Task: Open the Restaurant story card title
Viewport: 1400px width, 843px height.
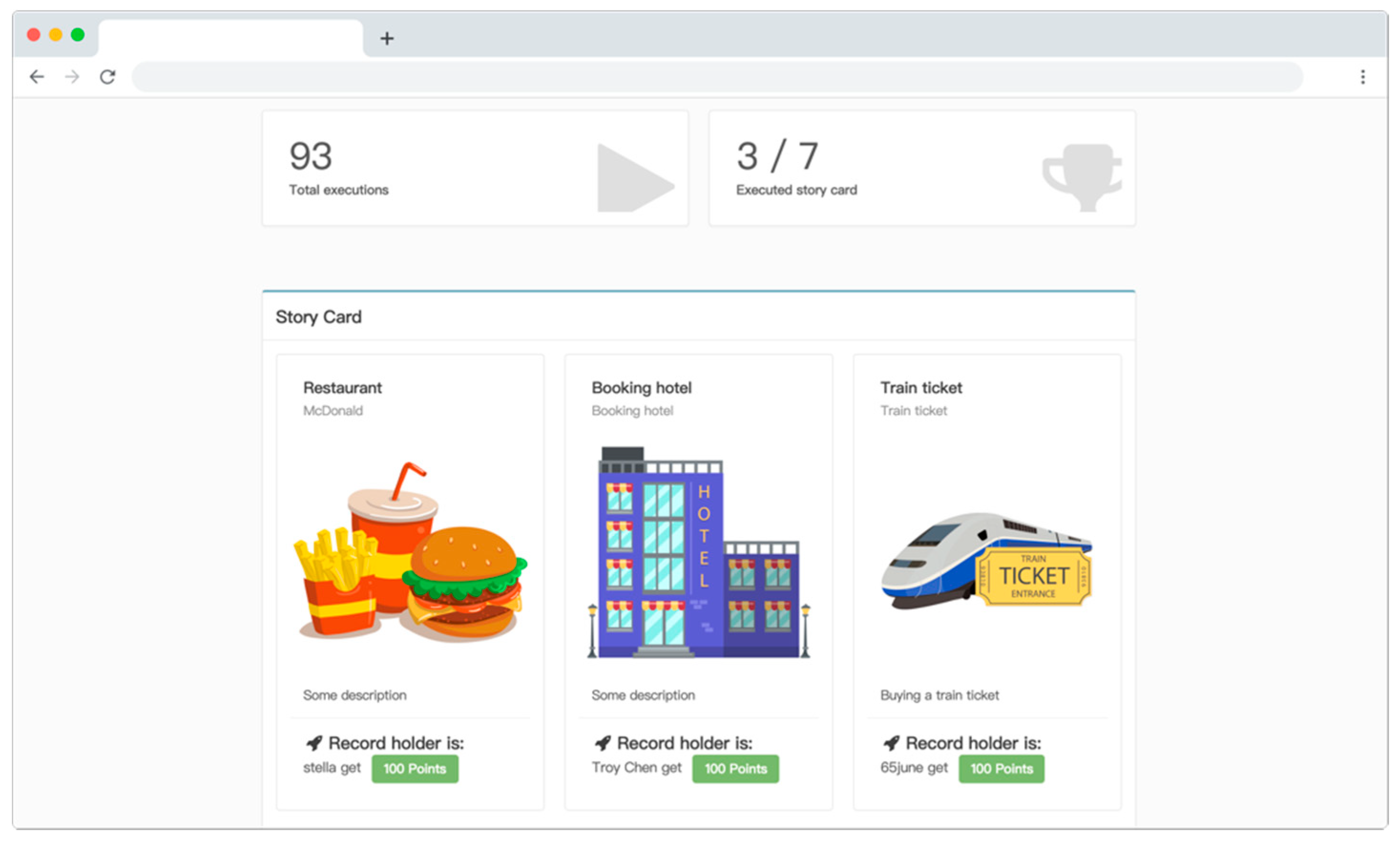Action: pos(342,388)
